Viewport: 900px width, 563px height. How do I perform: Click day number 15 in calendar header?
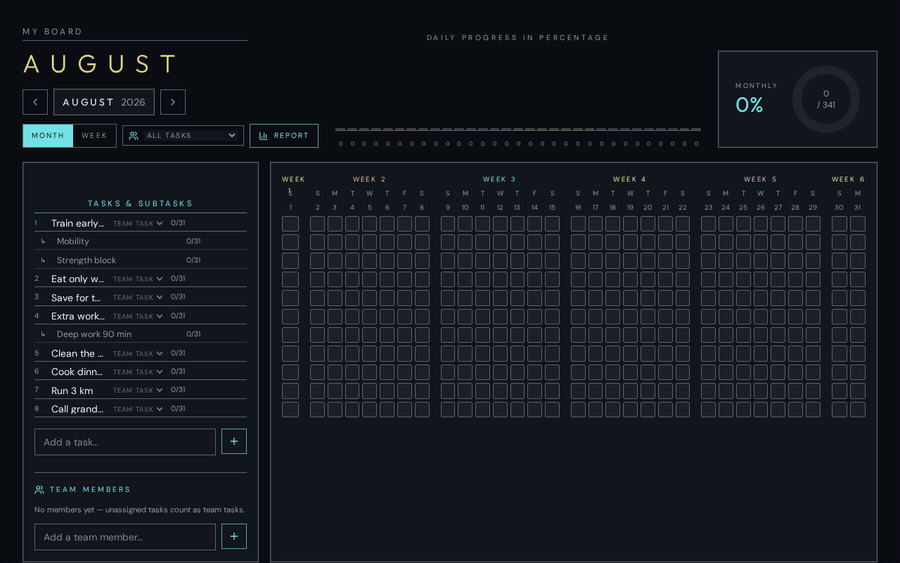552,207
